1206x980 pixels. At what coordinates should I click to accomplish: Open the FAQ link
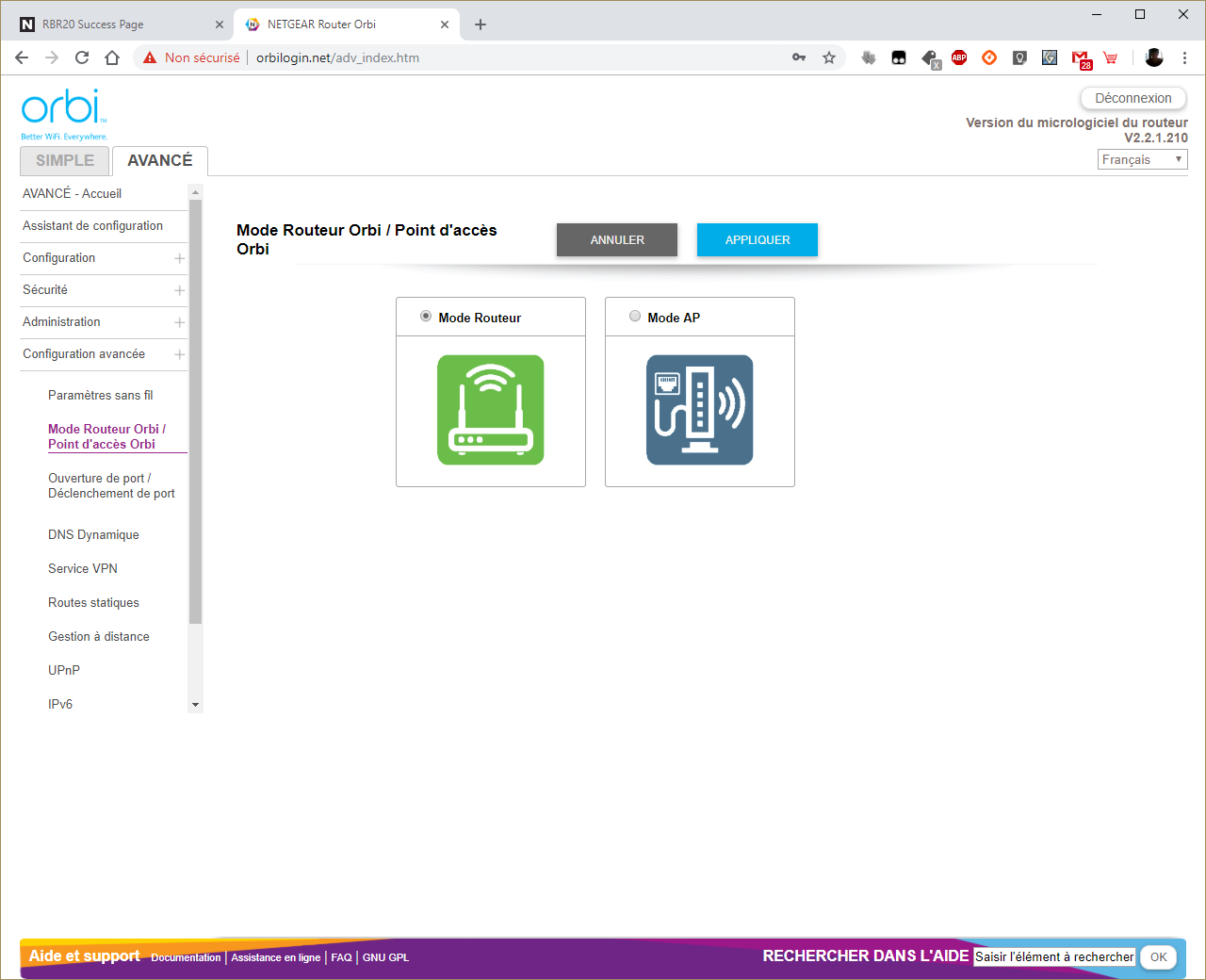click(x=341, y=957)
